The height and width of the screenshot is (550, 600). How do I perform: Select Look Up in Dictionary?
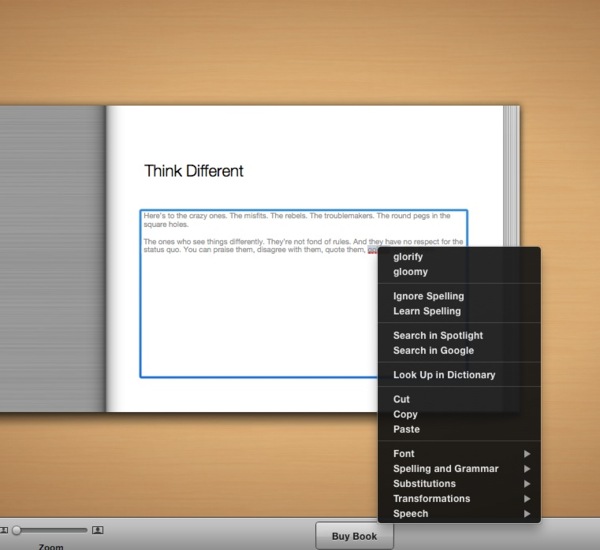point(459,375)
